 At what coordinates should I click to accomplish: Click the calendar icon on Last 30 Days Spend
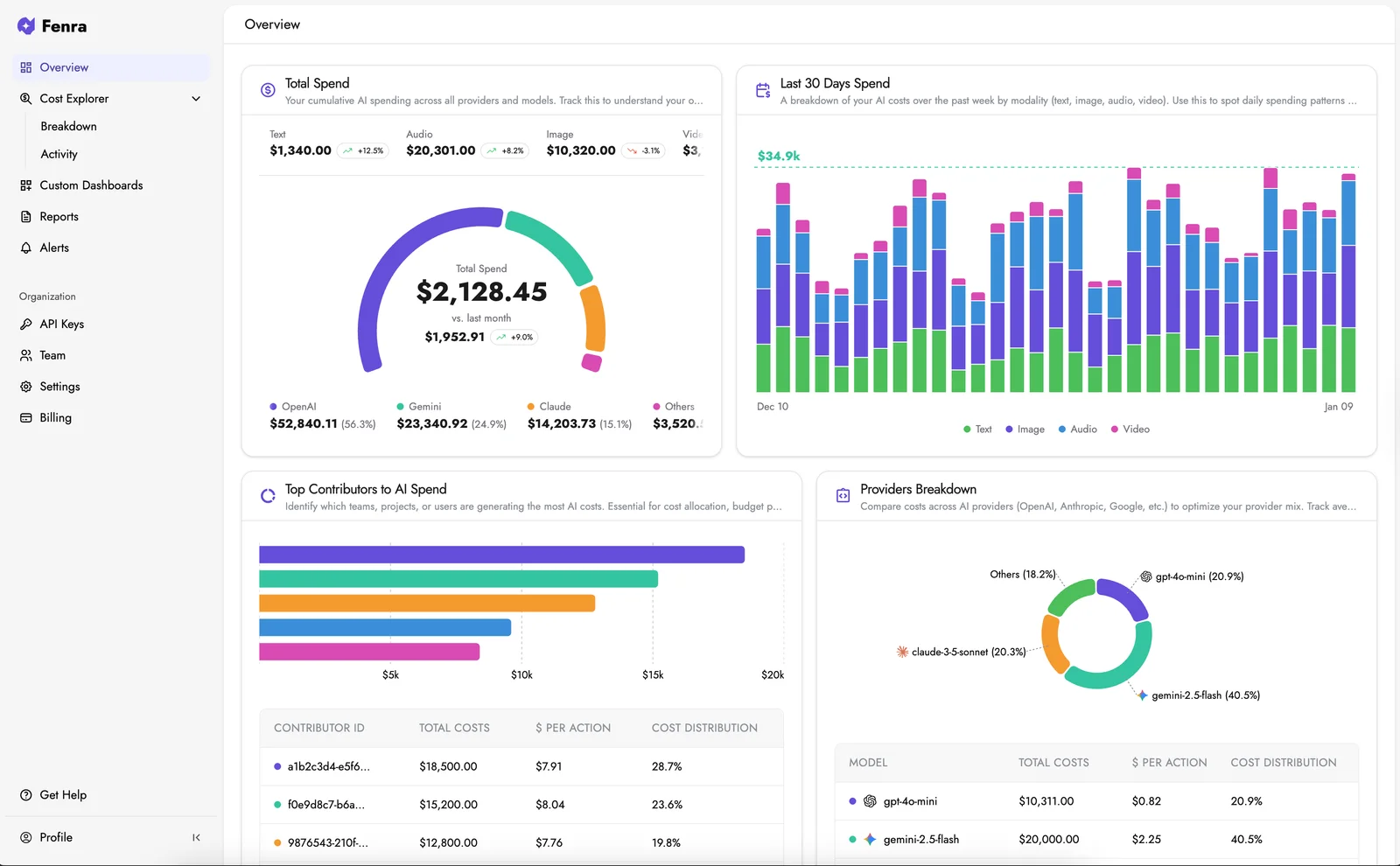(762, 88)
